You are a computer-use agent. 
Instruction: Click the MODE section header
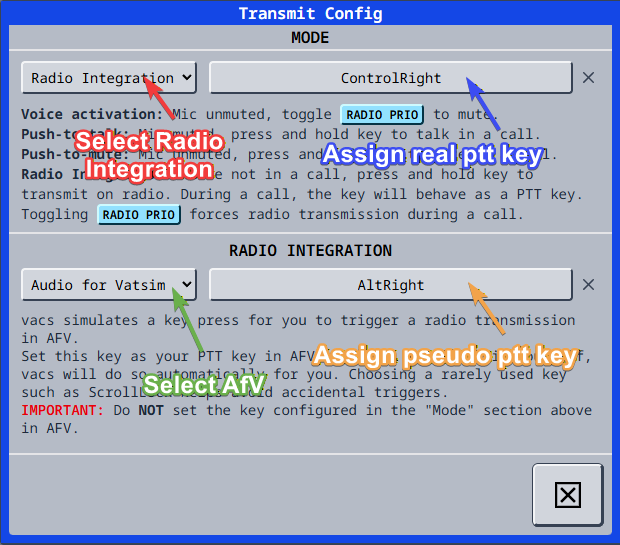(310, 38)
